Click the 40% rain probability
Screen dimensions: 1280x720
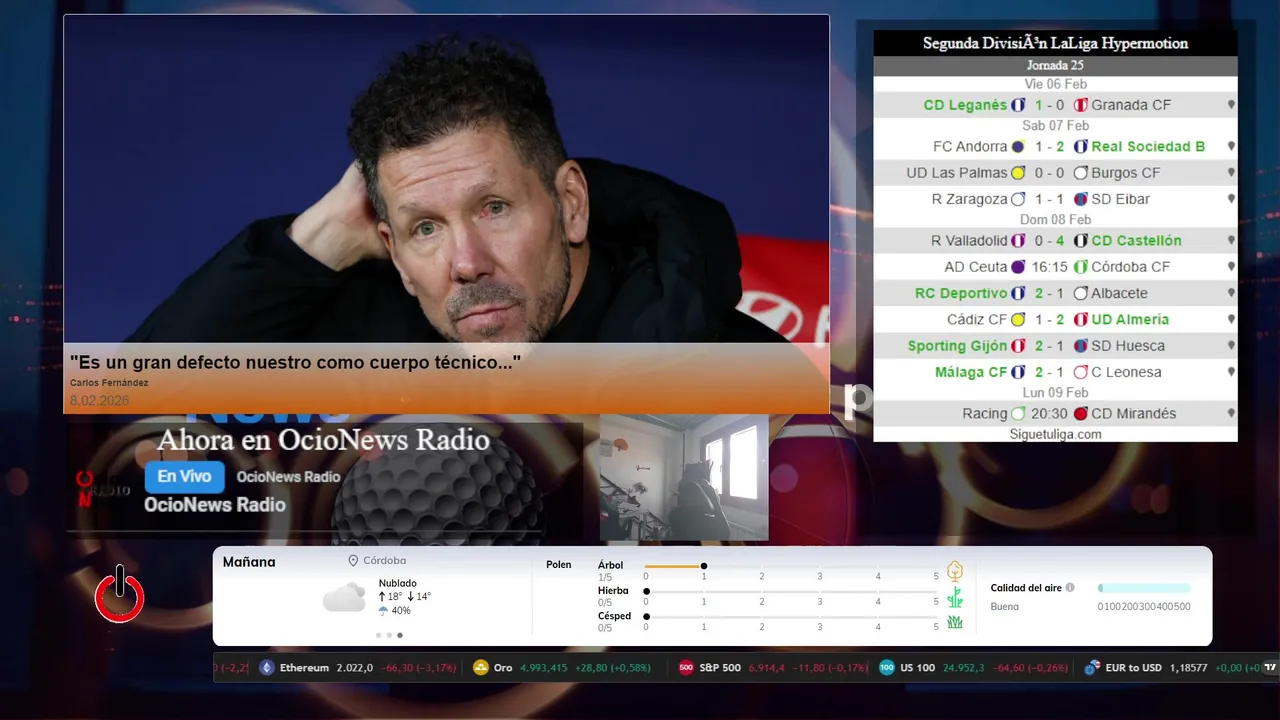pos(401,610)
